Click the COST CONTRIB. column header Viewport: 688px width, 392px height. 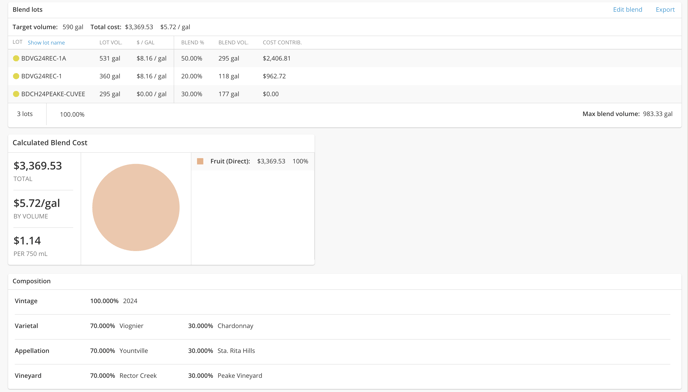tap(282, 43)
